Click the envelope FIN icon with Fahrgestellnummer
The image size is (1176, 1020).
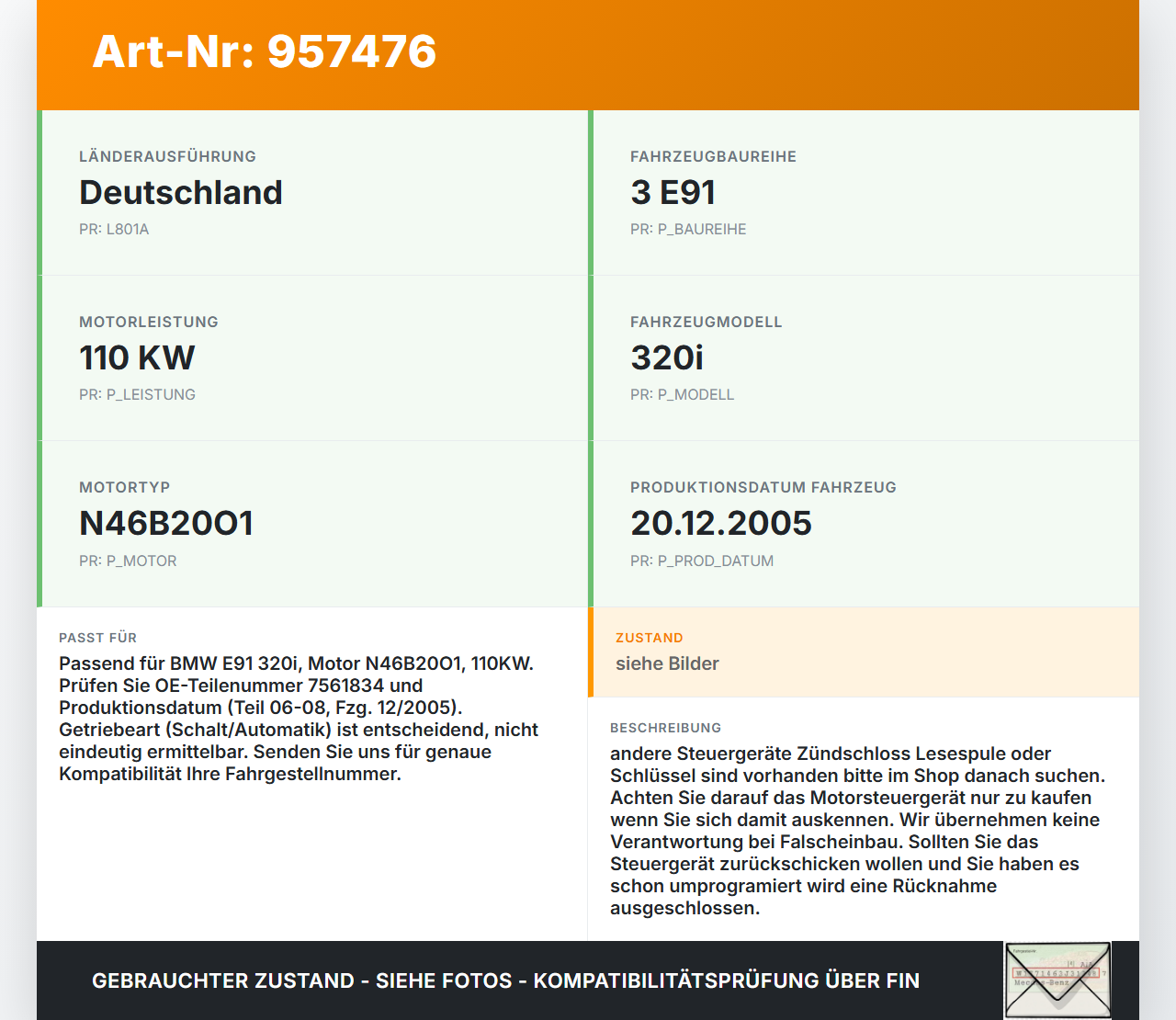click(1057, 980)
